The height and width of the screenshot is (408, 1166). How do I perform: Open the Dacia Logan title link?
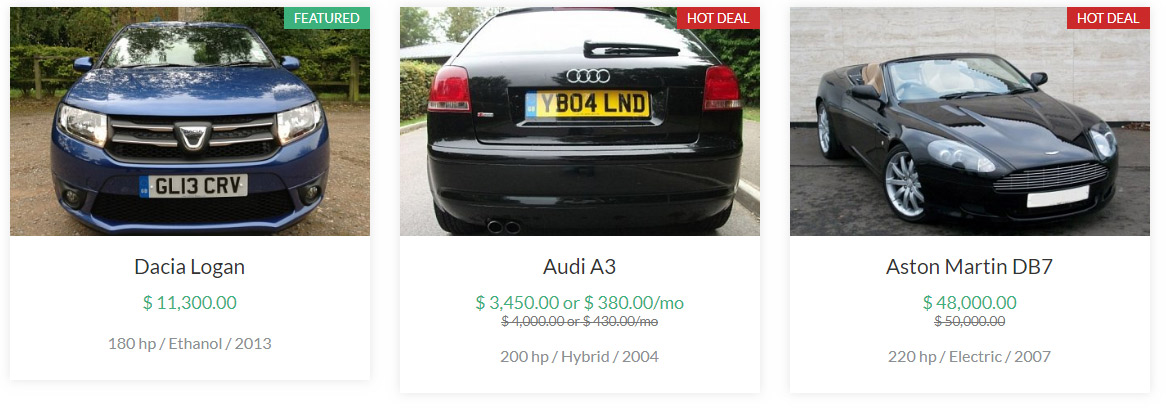[190, 267]
